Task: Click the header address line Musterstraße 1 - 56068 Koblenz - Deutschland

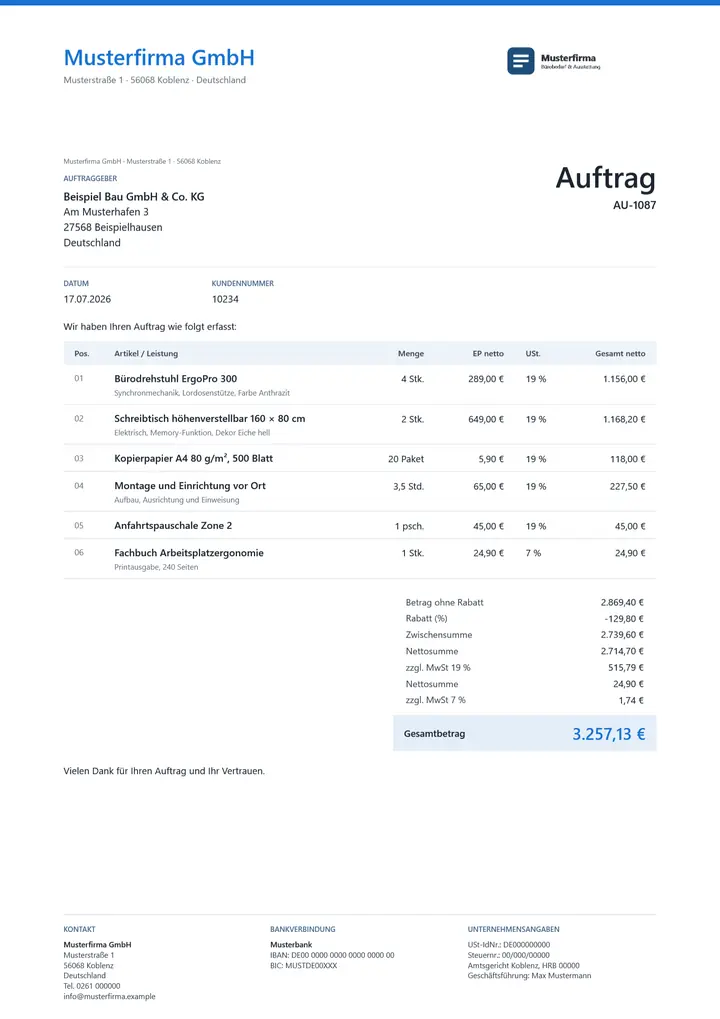Action: tap(155, 80)
